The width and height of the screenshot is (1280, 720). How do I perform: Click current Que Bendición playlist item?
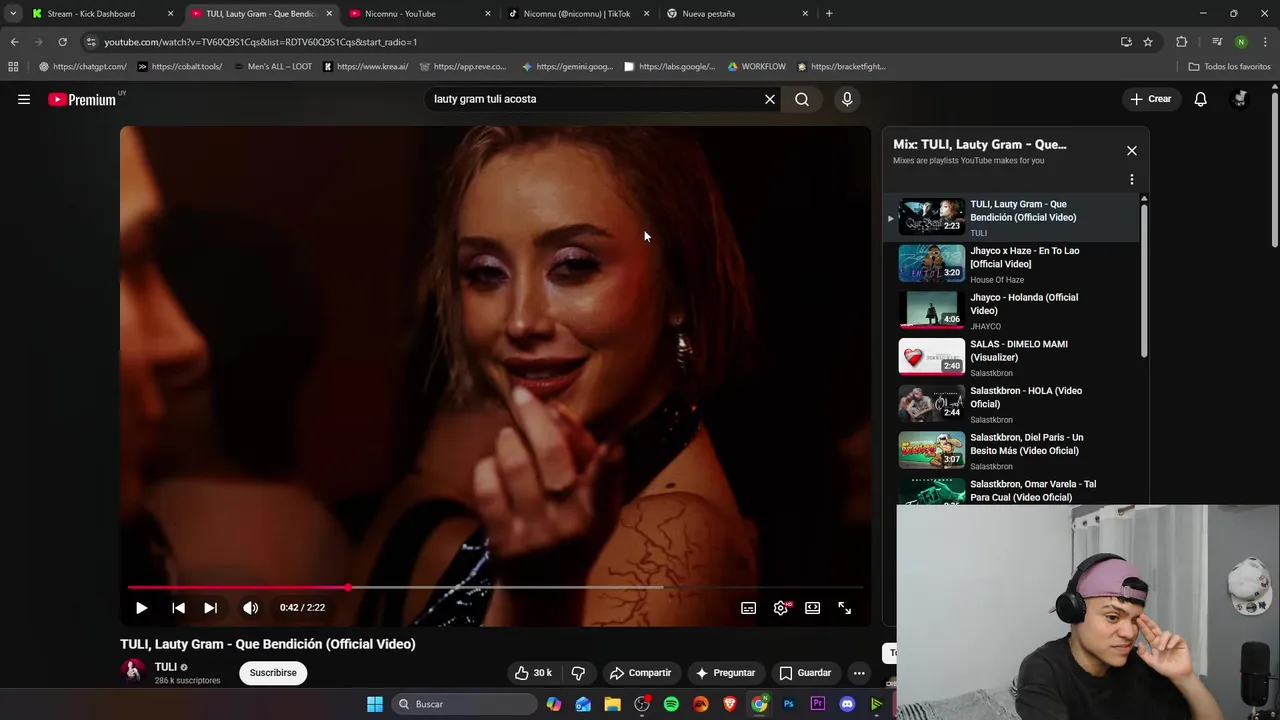point(1012,217)
